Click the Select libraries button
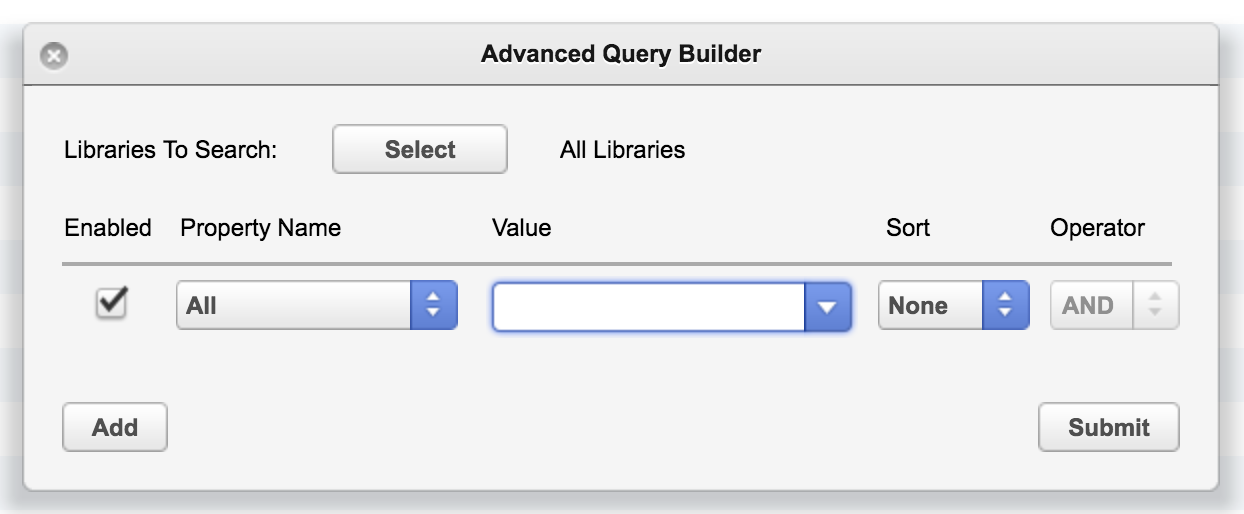1244x514 pixels. coord(420,150)
